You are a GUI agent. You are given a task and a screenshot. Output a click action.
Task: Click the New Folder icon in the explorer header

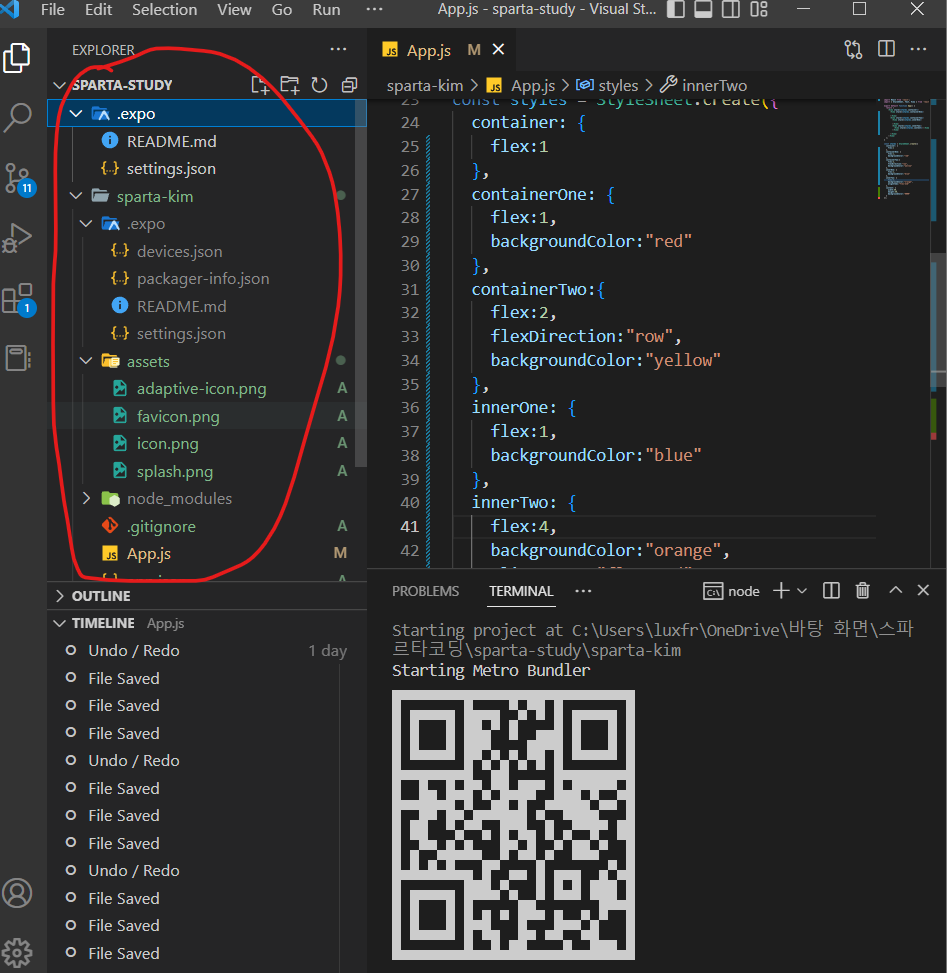coord(290,85)
